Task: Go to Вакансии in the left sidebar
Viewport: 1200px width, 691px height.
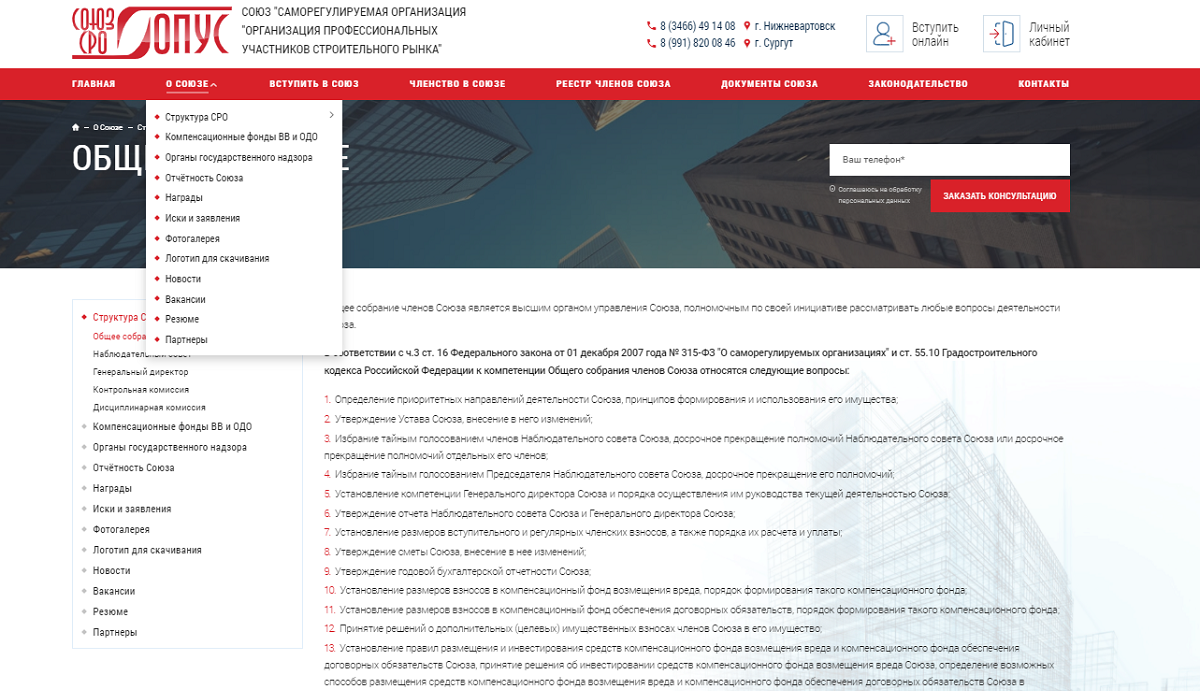Action: point(114,591)
